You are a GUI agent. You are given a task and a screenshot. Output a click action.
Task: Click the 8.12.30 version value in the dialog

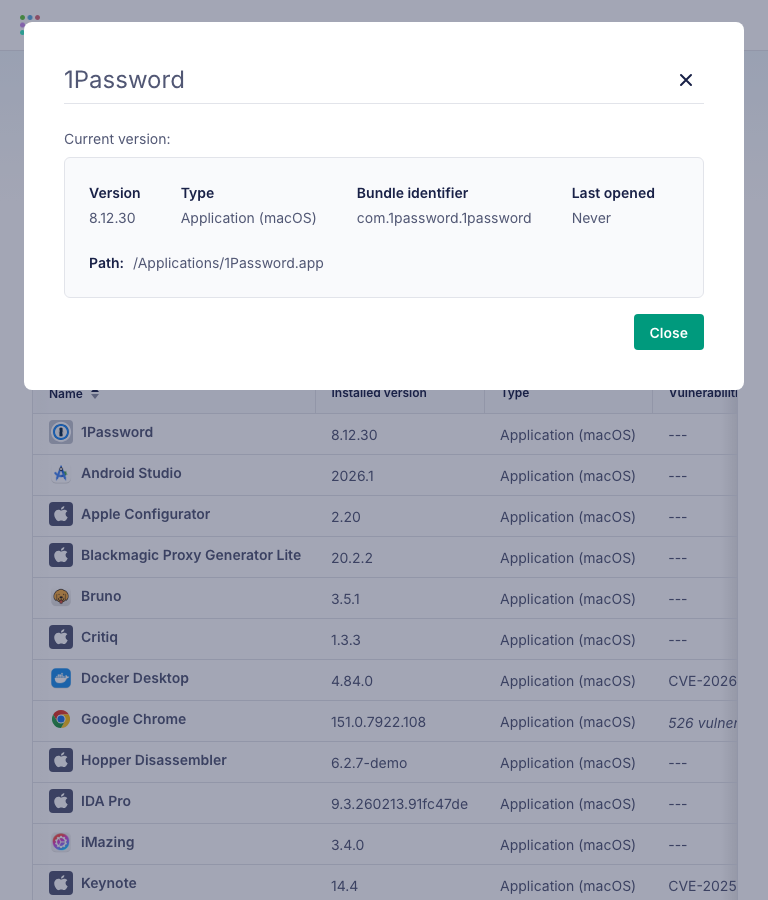tap(112, 218)
